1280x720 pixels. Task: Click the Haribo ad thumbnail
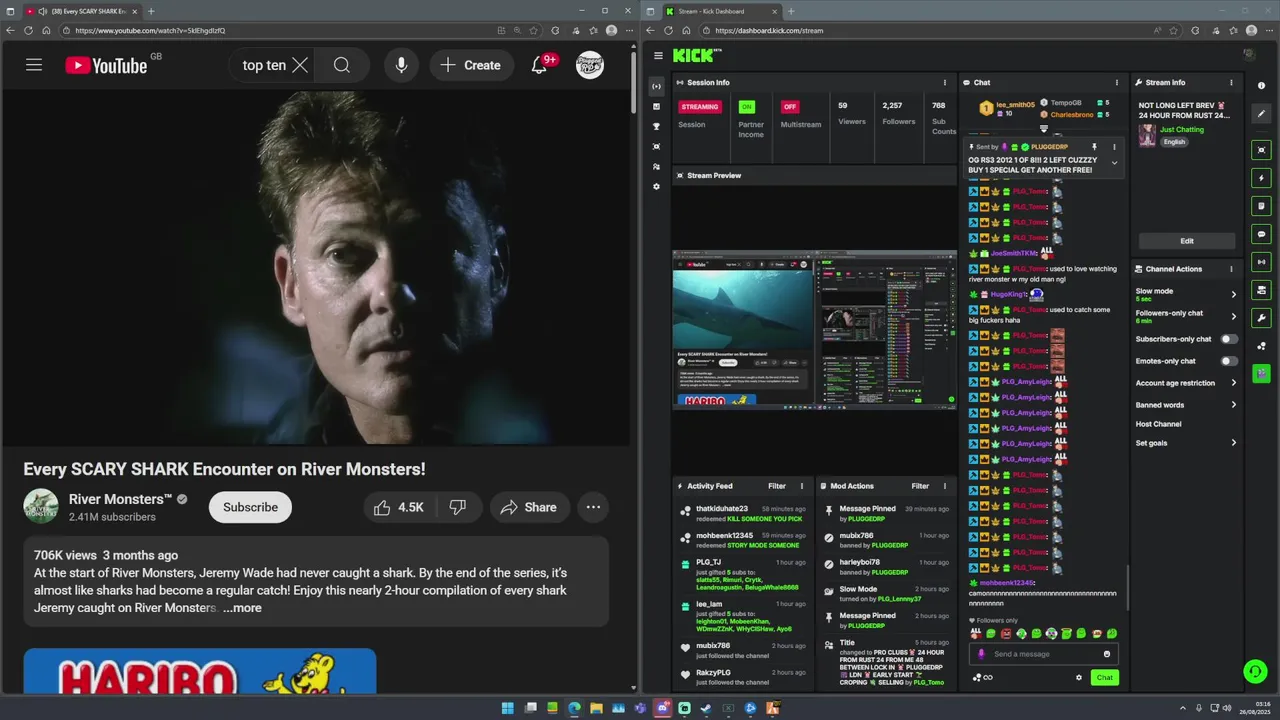click(200, 671)
